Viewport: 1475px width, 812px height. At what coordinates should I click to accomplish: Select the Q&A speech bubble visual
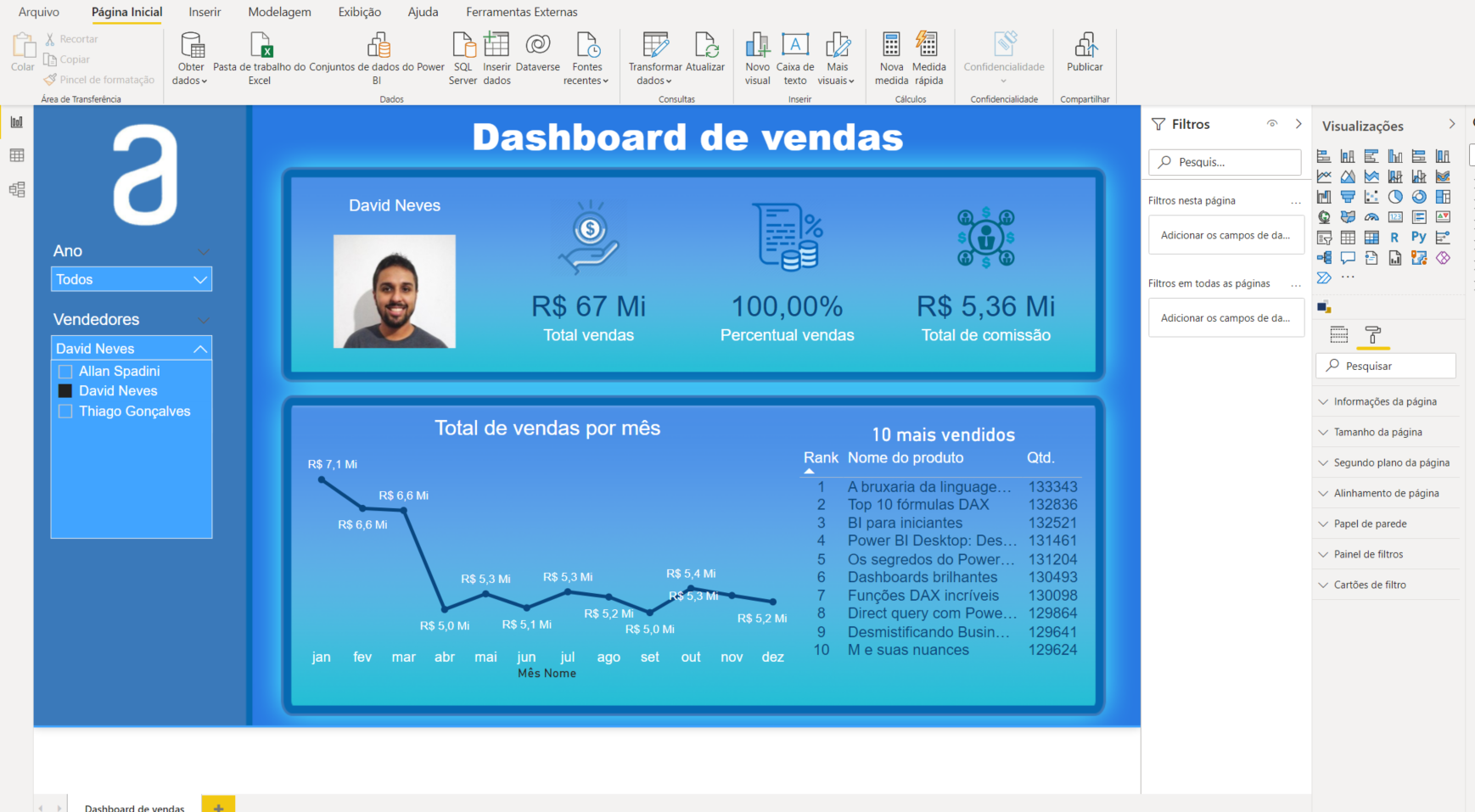point(1348,258)
